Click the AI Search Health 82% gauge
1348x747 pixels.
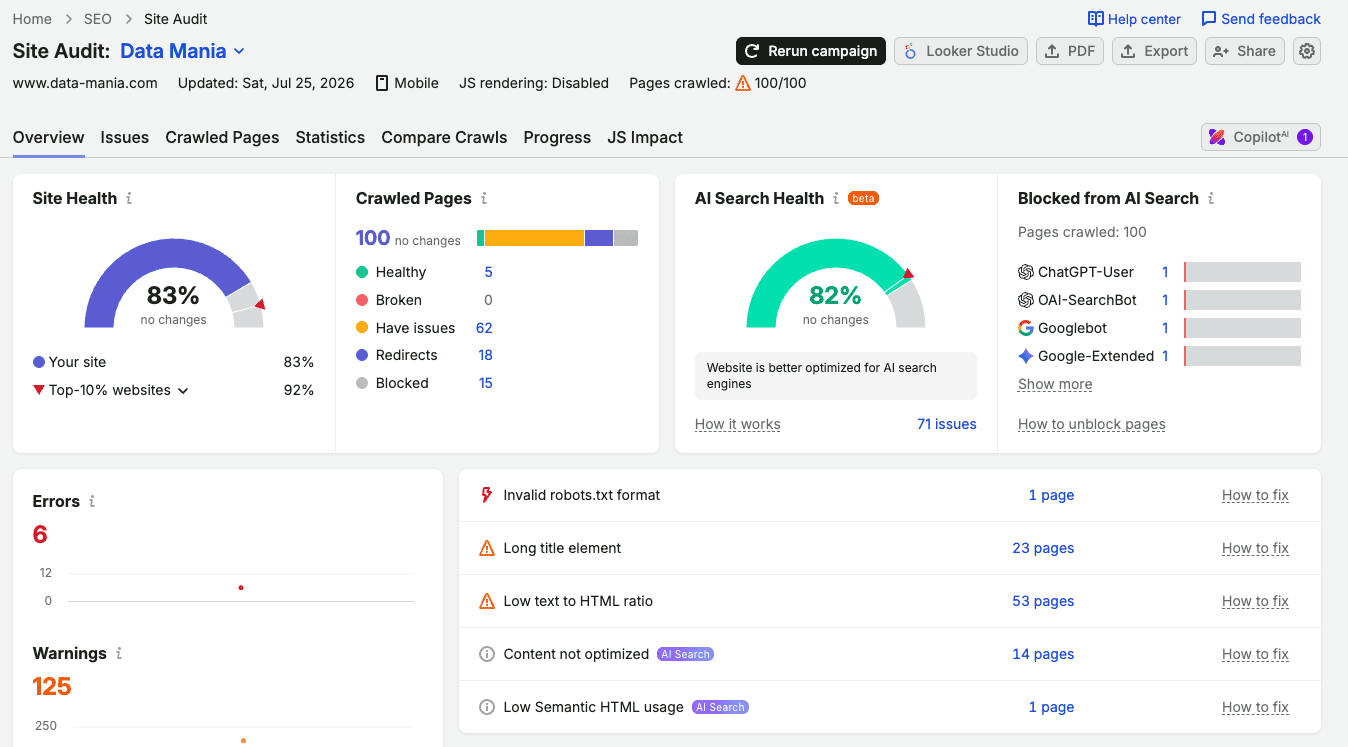coord(836,283)
